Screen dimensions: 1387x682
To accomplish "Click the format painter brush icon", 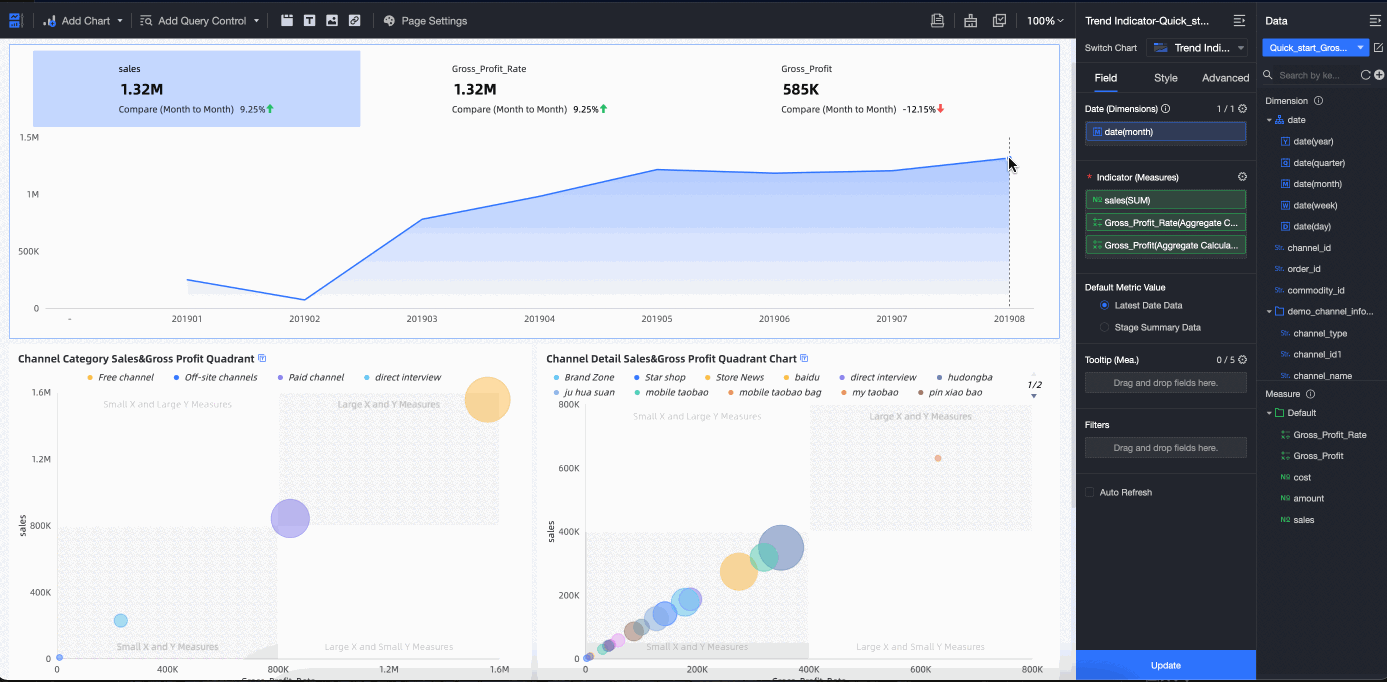I will pos(970,21).
